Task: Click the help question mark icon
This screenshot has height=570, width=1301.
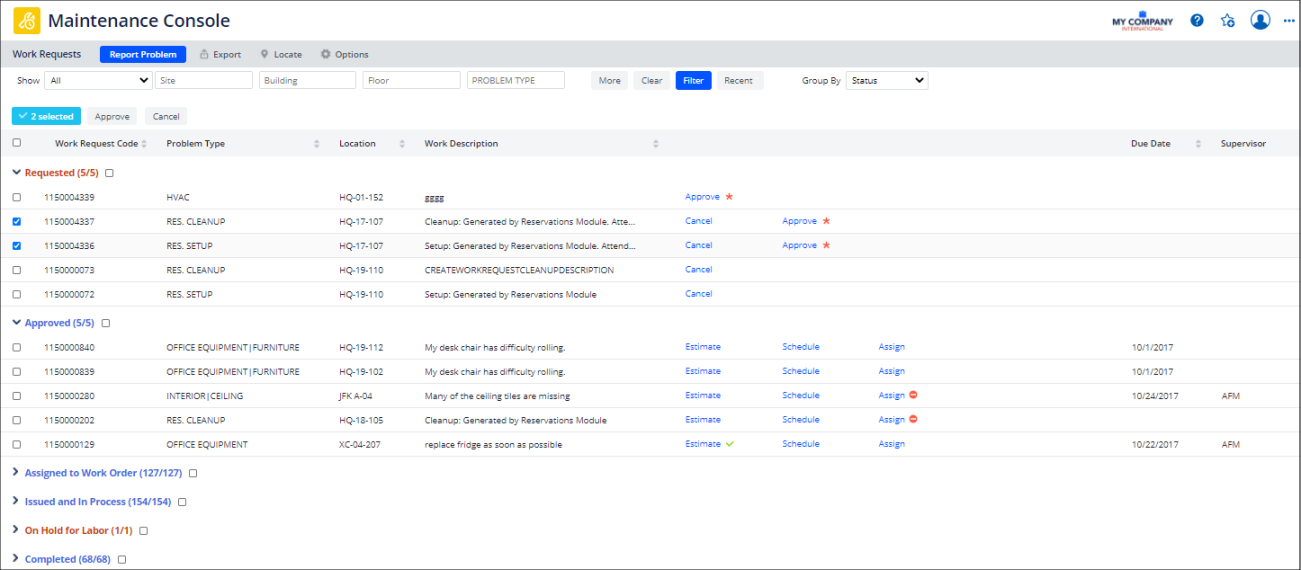Action: [1197, 20]
